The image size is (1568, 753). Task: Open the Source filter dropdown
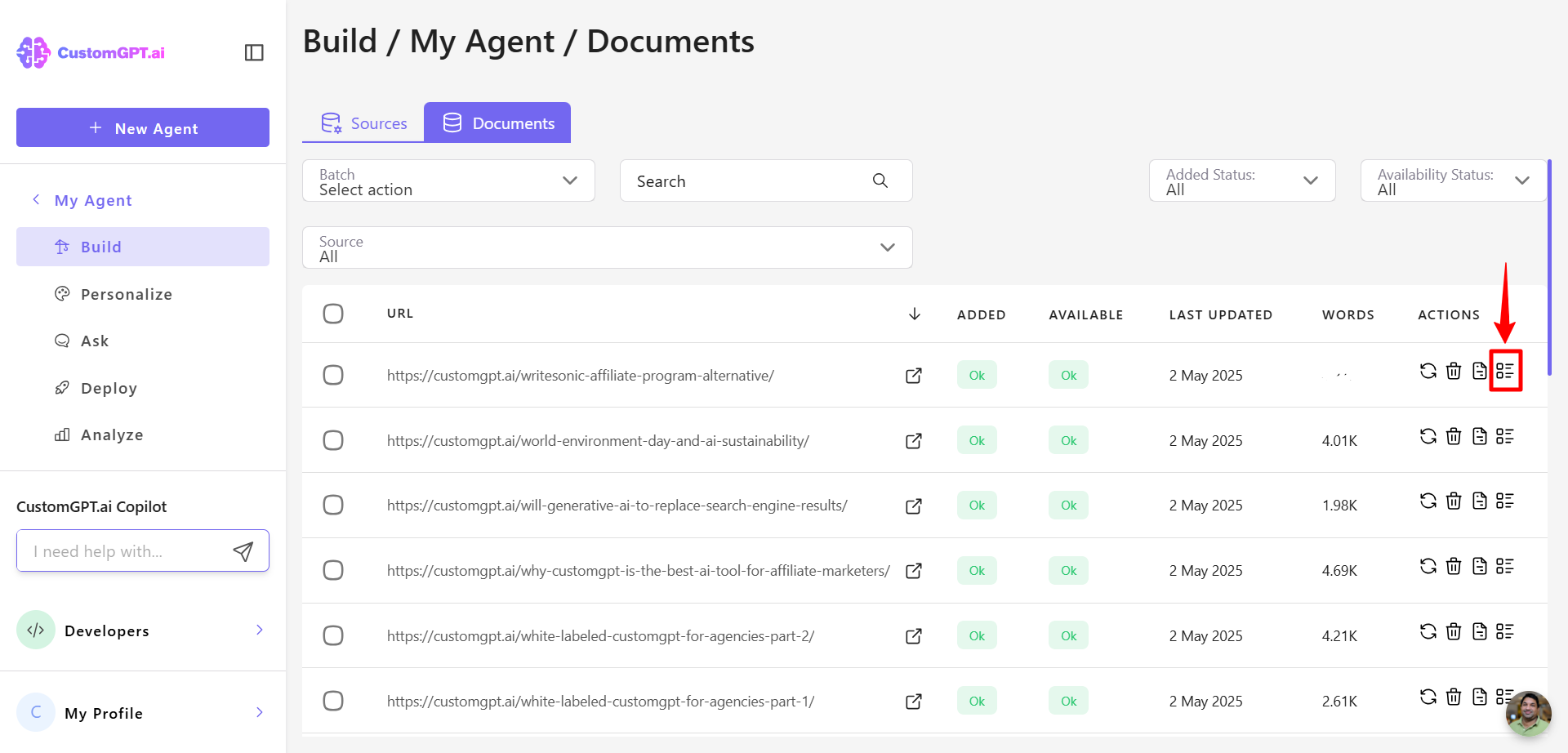point(608,247)
